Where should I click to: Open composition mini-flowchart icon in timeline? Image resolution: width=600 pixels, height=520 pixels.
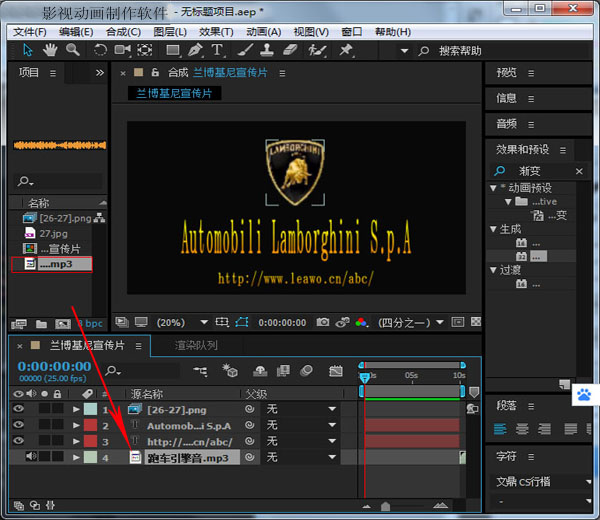click(x=201, y=371)
